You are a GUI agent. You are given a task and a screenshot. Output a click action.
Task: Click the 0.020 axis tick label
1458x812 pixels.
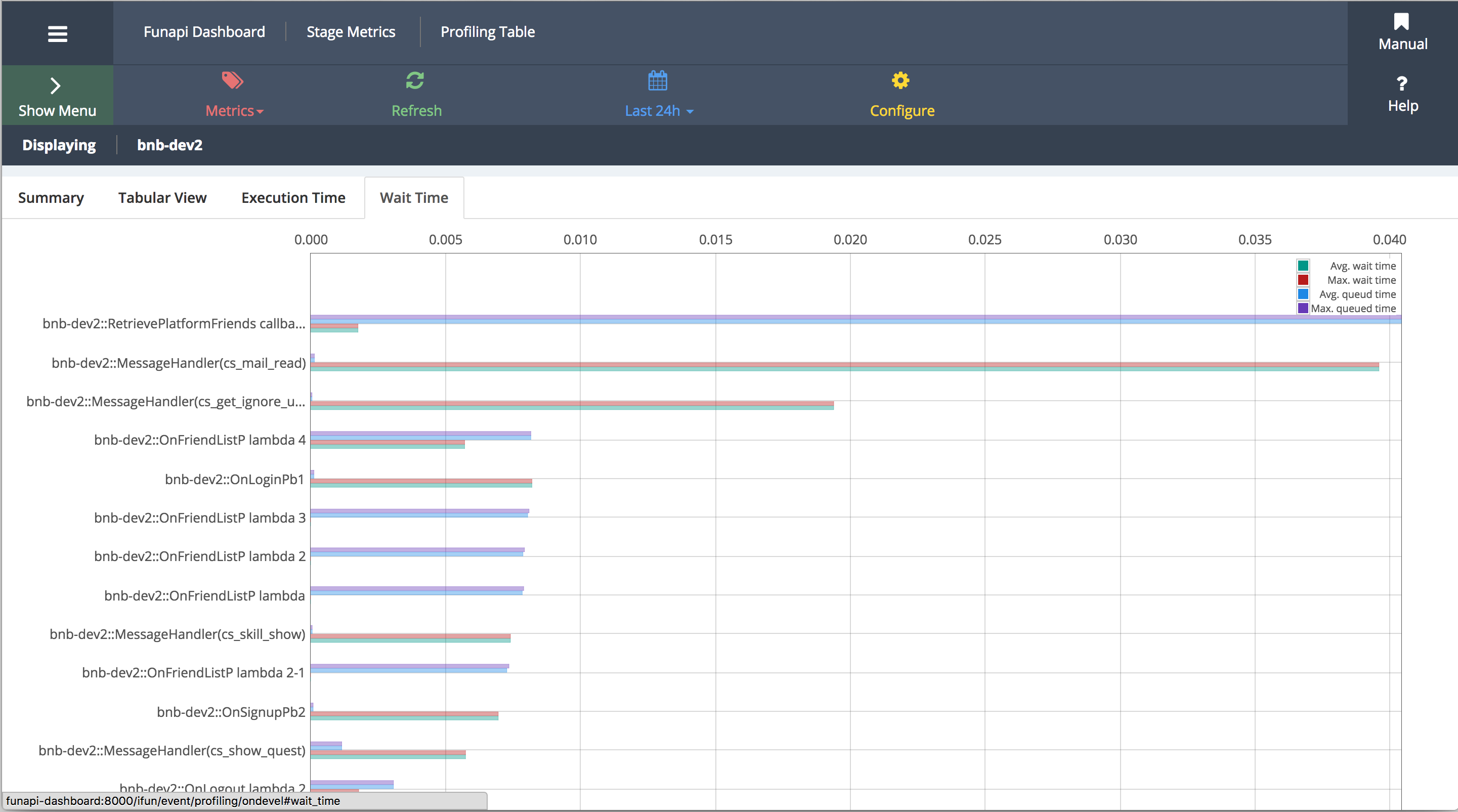coord(850,239)
